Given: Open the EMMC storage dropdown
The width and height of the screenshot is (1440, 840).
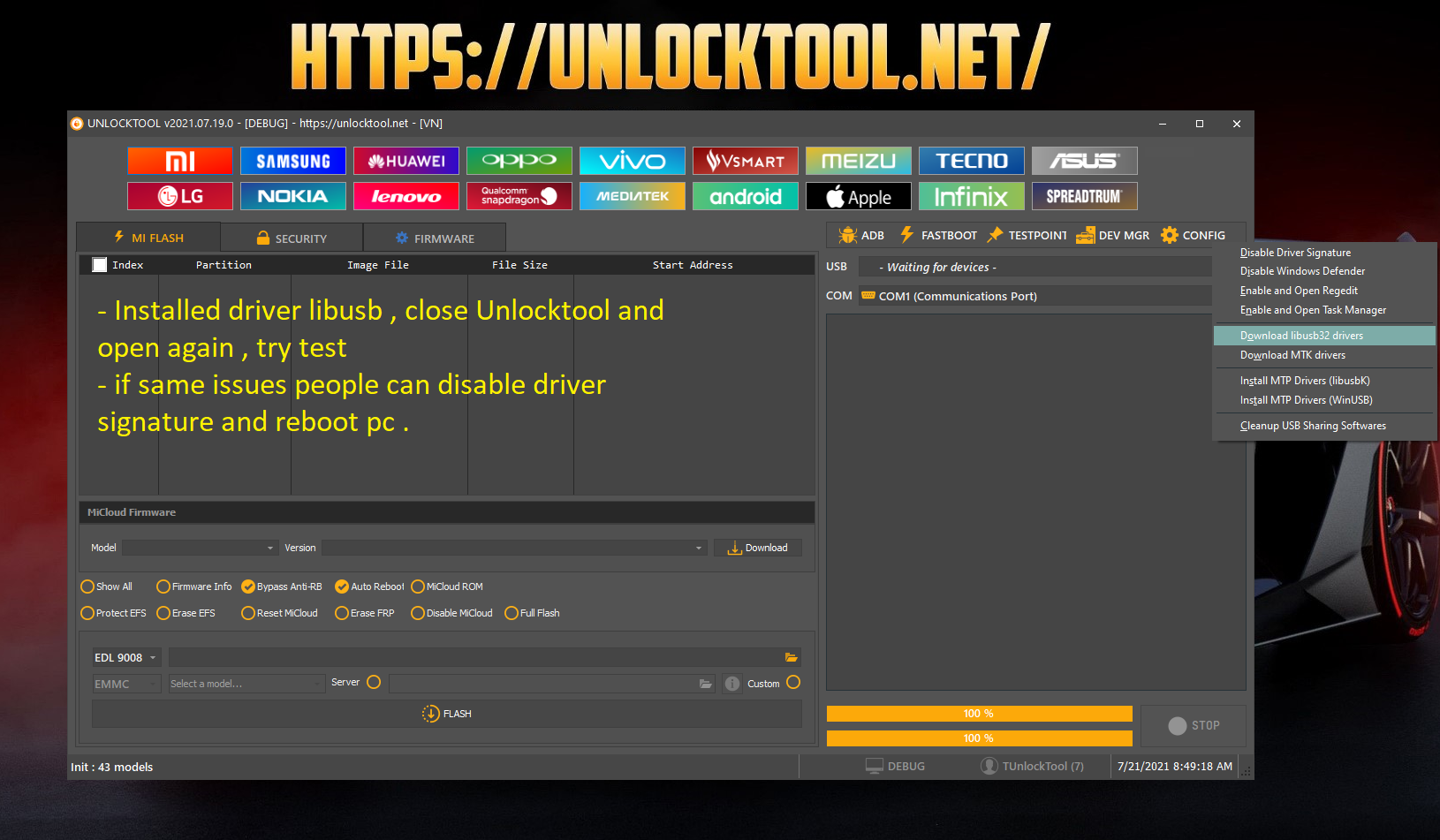Looking at the screenshot, I should click(x=126, y=684).
